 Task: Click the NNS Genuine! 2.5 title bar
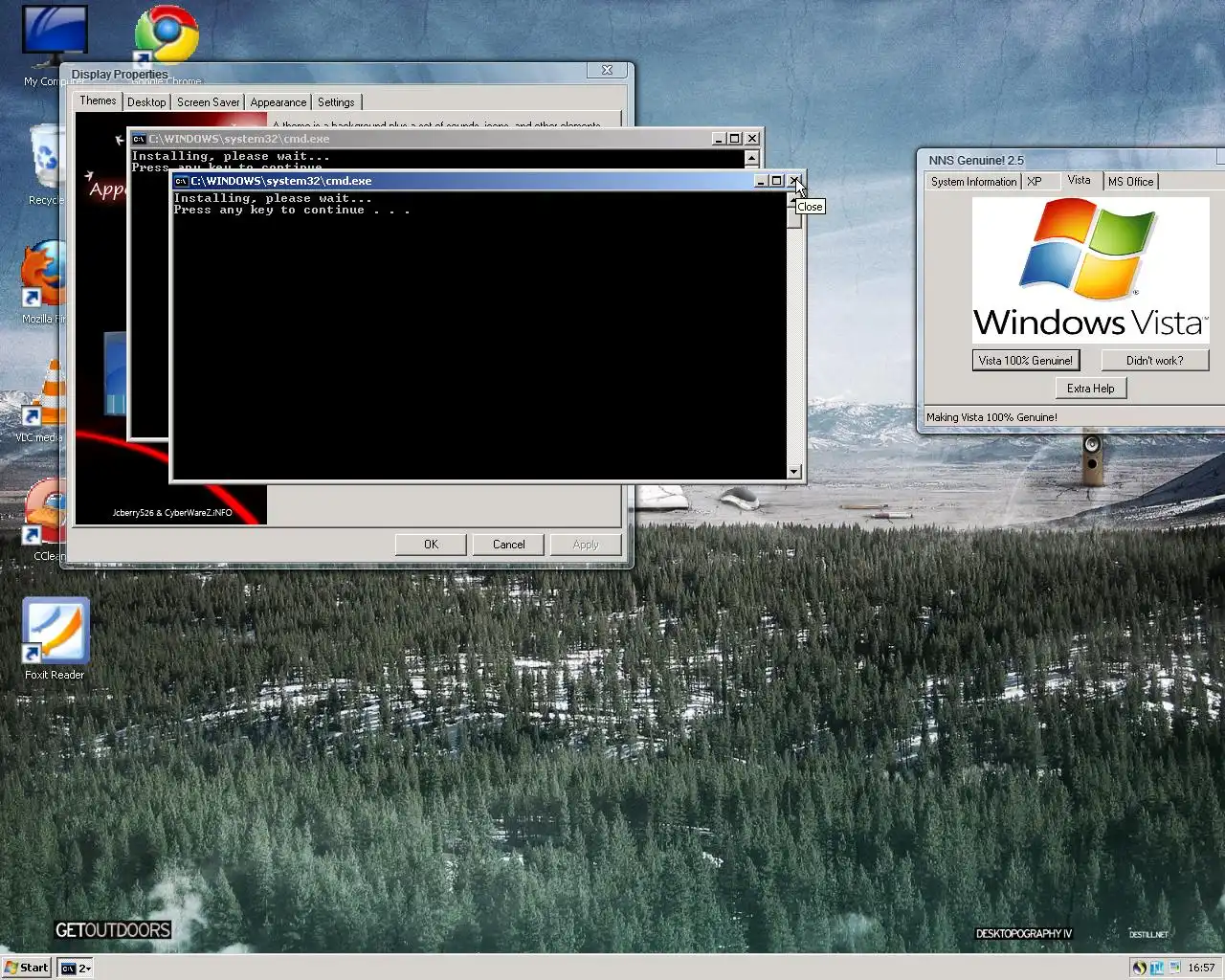(1072, 160)
